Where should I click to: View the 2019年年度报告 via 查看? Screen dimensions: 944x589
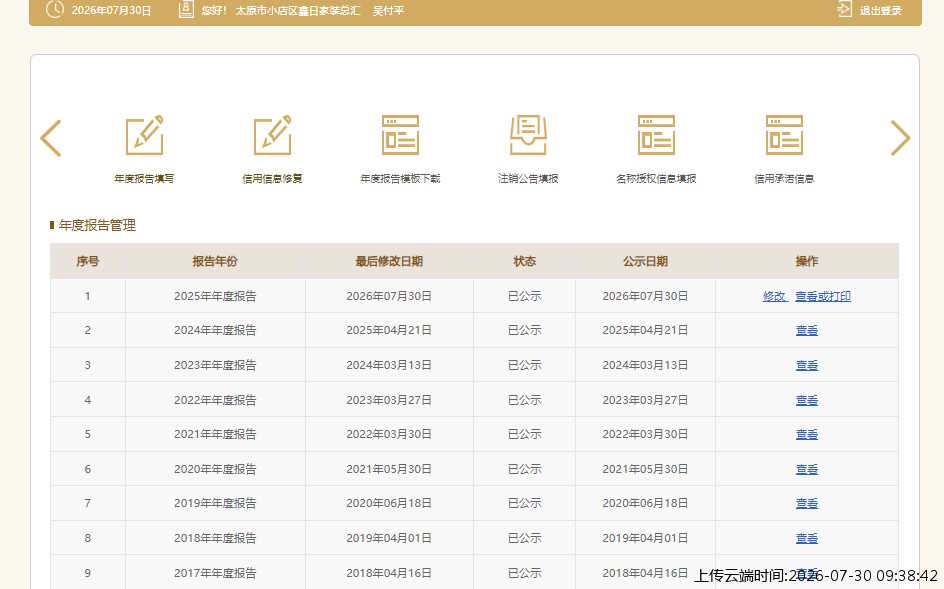(x=807, y=503)
